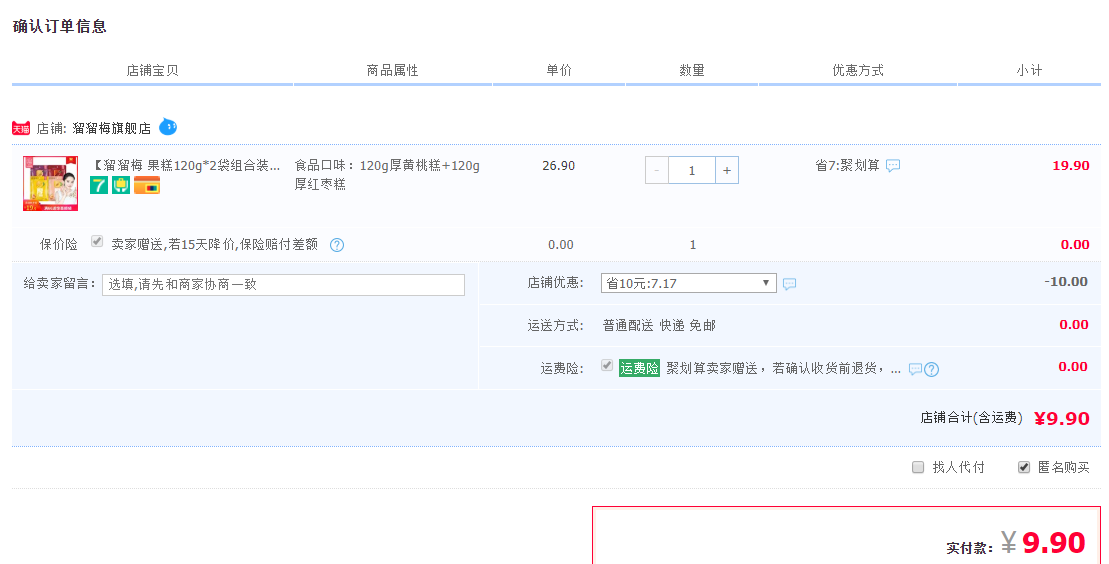Click red subtotal 19.90
The width and height of the screenshot is (1109, 564).
1071,166
